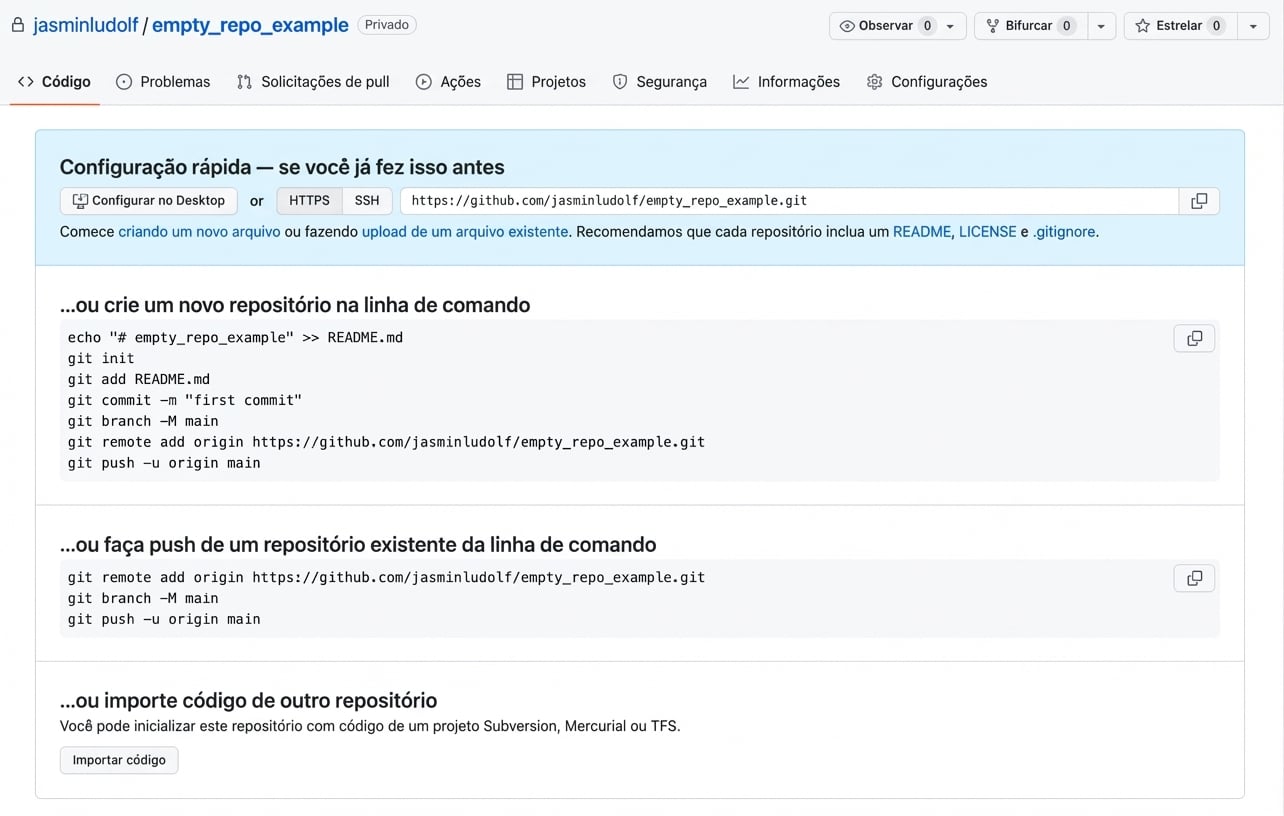The image size is (1284, 816).
Task: Expand the dropdown arrow next to Estrelar
Action: (x=1253, y=26)
